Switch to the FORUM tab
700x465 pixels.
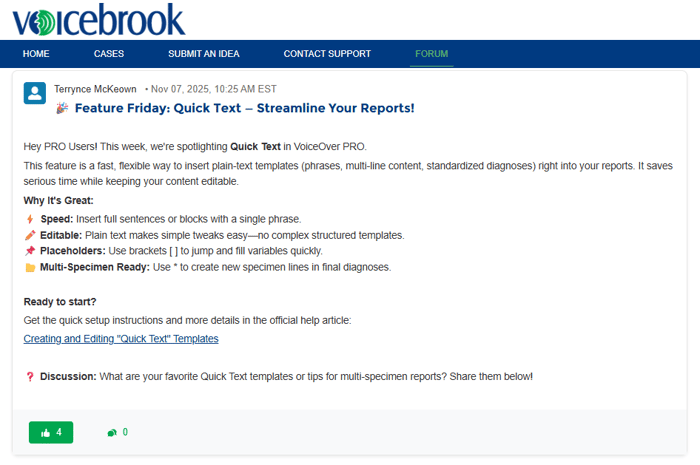432,54
